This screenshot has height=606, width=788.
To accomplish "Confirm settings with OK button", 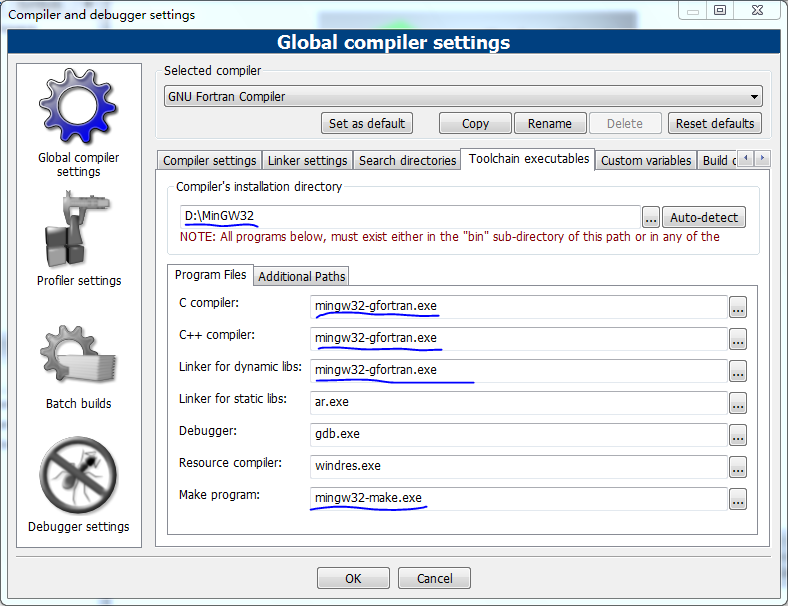I will point(353,578).
